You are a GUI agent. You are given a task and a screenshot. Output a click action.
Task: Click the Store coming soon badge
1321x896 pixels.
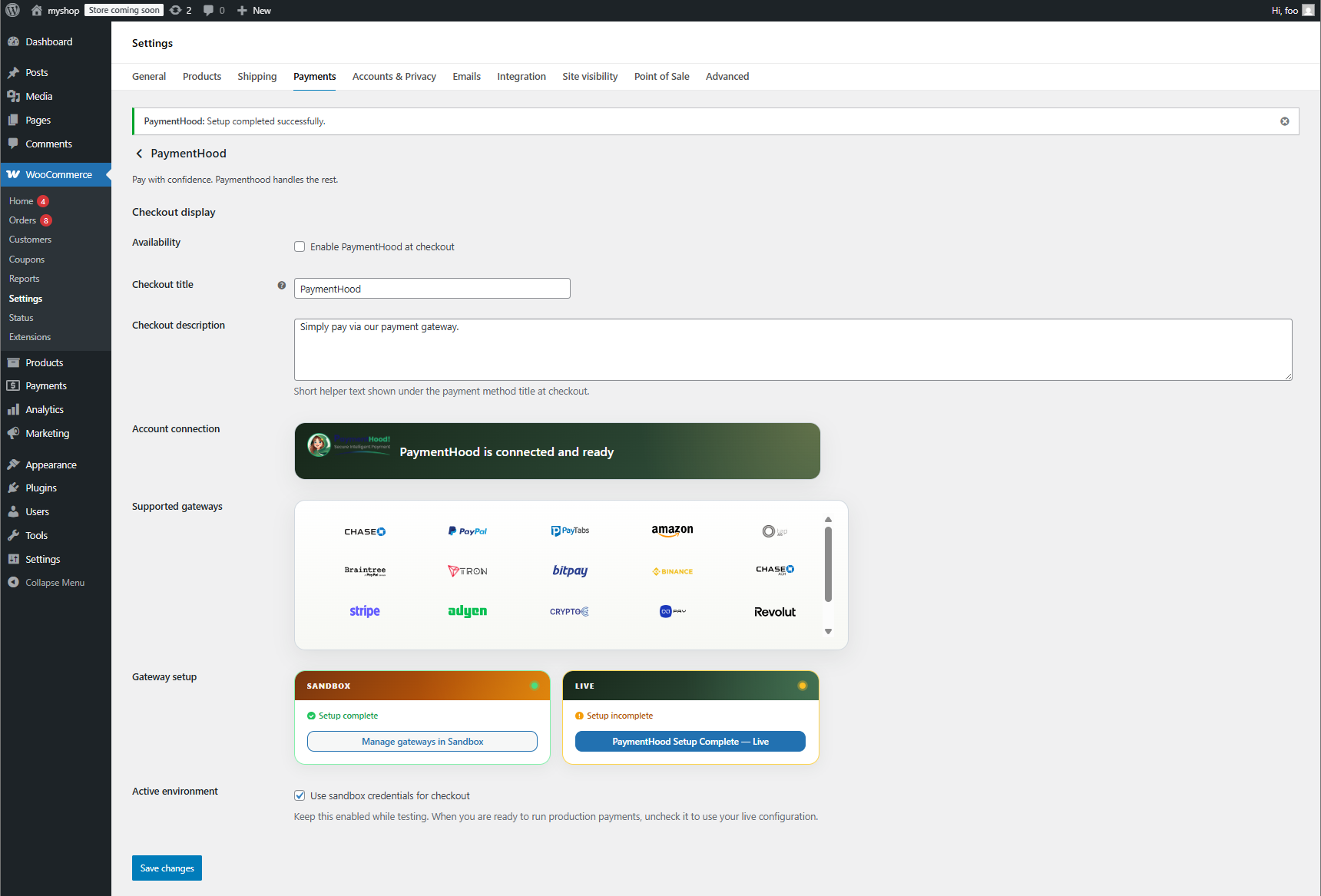point(124,10)
